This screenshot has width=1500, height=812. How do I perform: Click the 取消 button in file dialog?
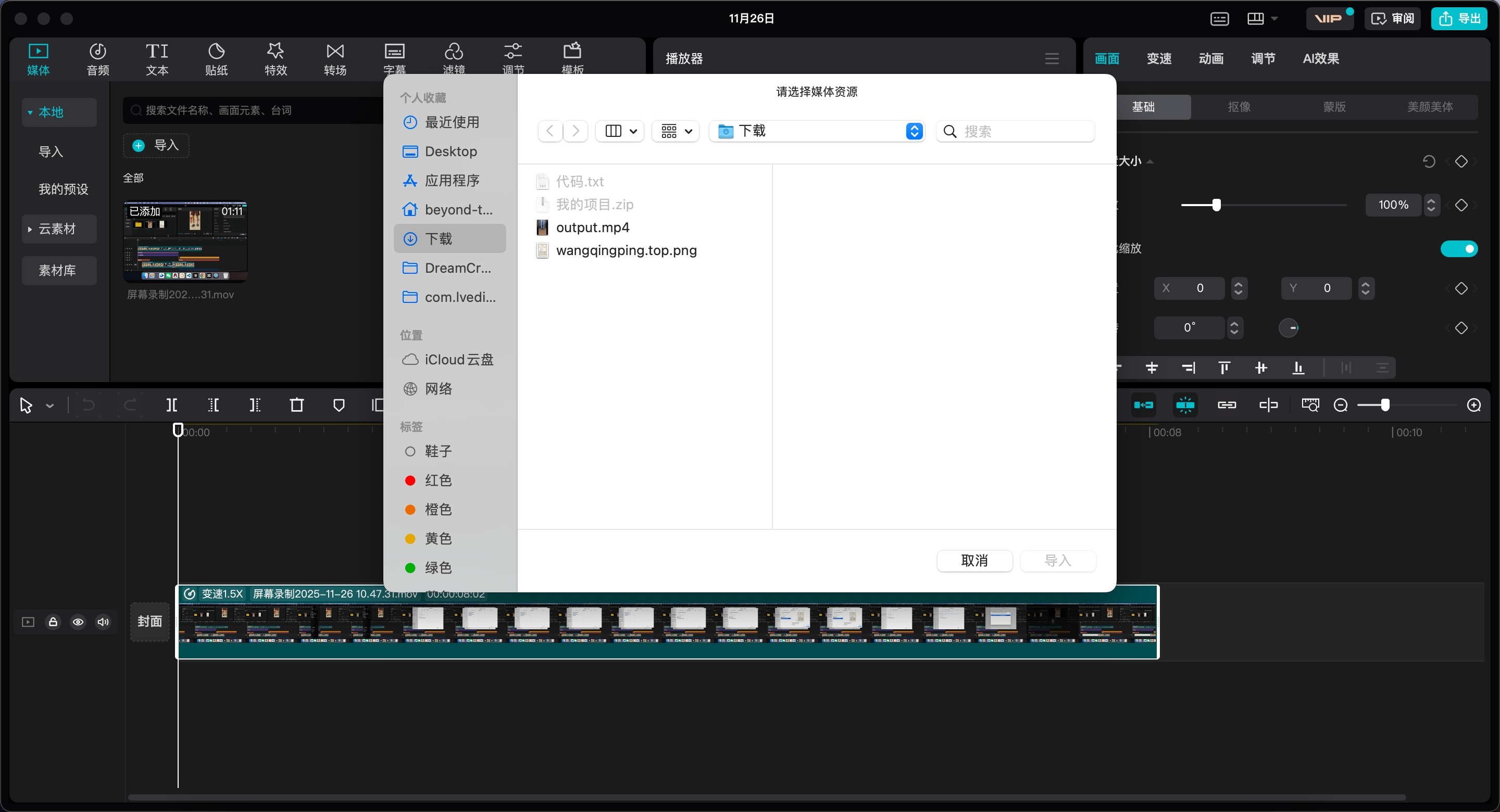[974, 561]
